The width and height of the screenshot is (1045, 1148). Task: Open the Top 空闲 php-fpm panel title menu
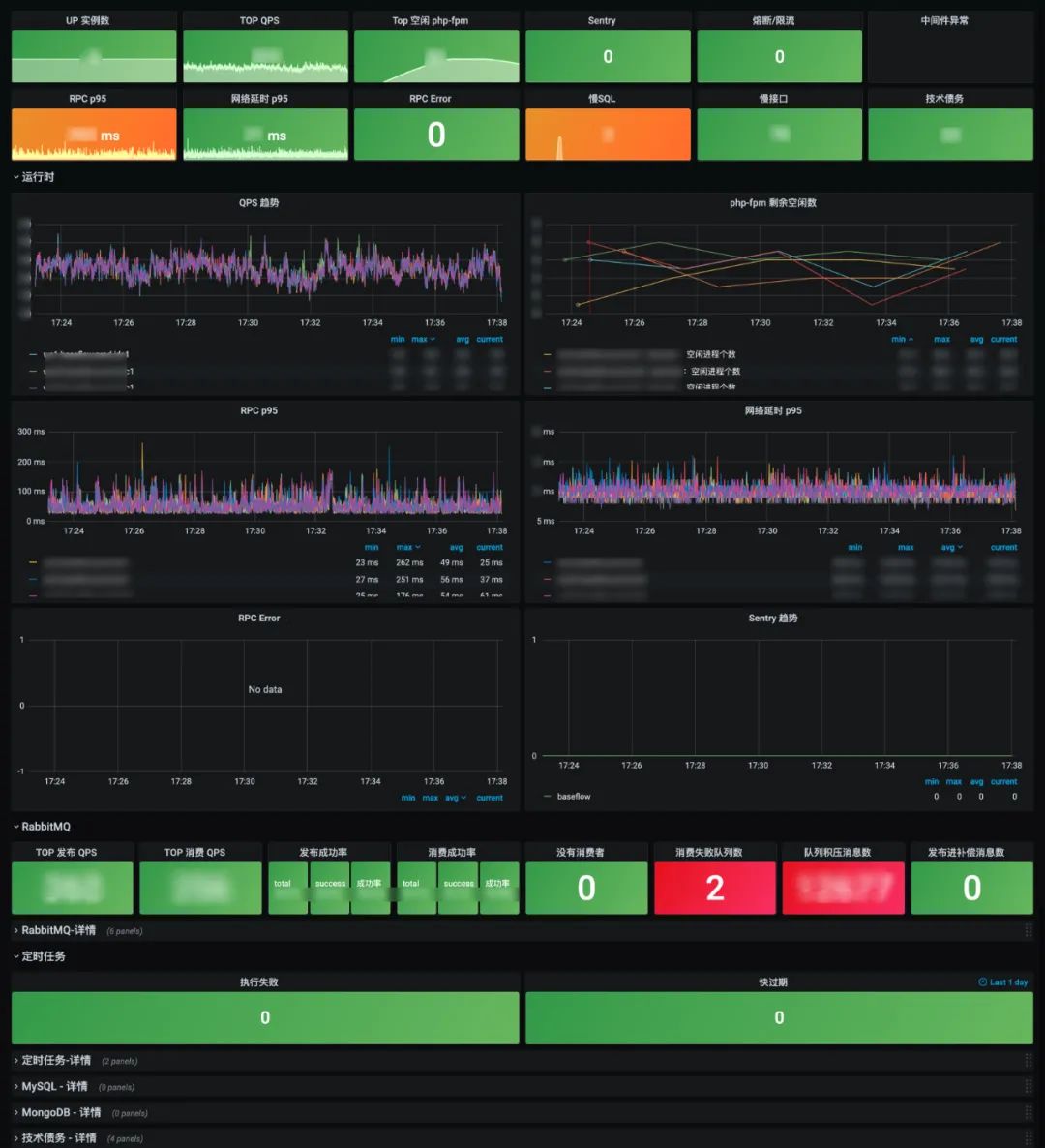[x=431, y=20]
